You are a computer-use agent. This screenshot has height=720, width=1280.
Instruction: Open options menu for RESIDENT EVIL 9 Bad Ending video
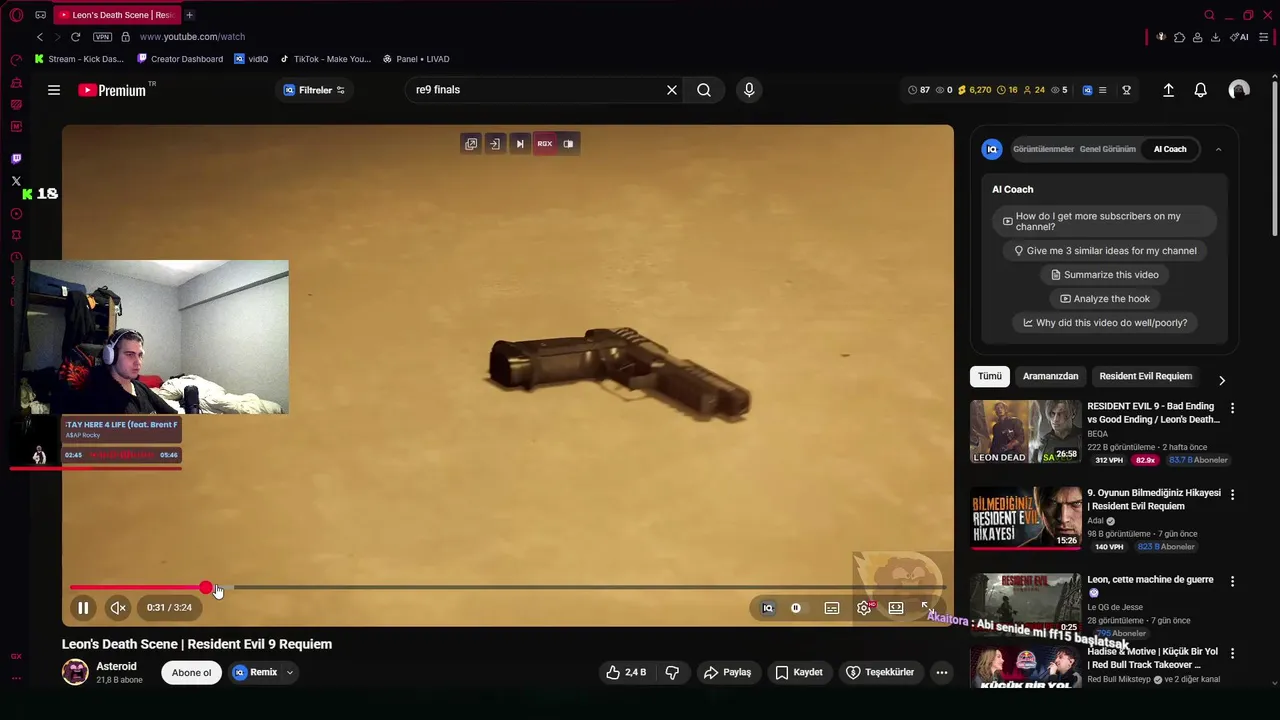pos(1232,408)
